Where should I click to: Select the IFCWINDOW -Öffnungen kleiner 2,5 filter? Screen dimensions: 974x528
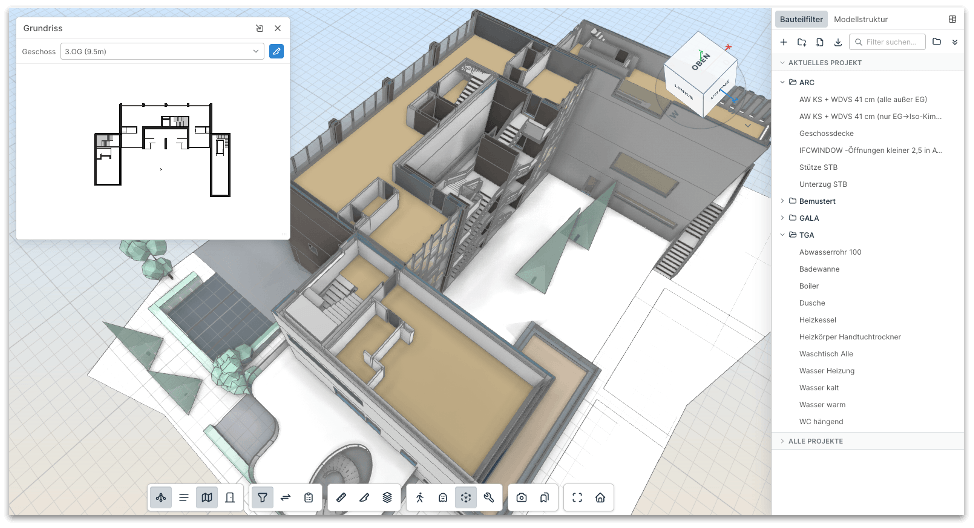pyautogui.click(x=870, y=150)
